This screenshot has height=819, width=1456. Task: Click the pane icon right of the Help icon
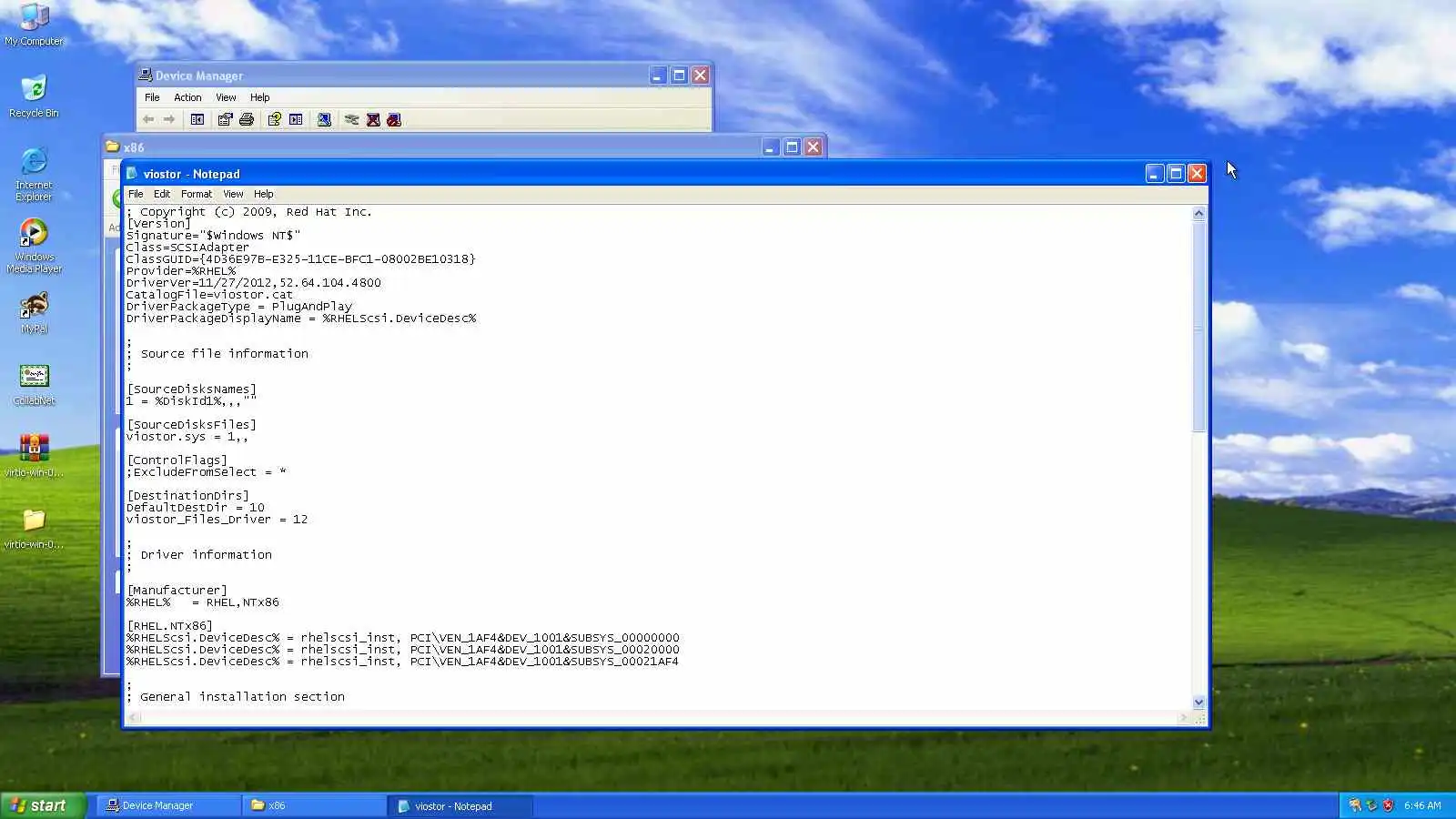pyautogui.click(x=296, y=119)
